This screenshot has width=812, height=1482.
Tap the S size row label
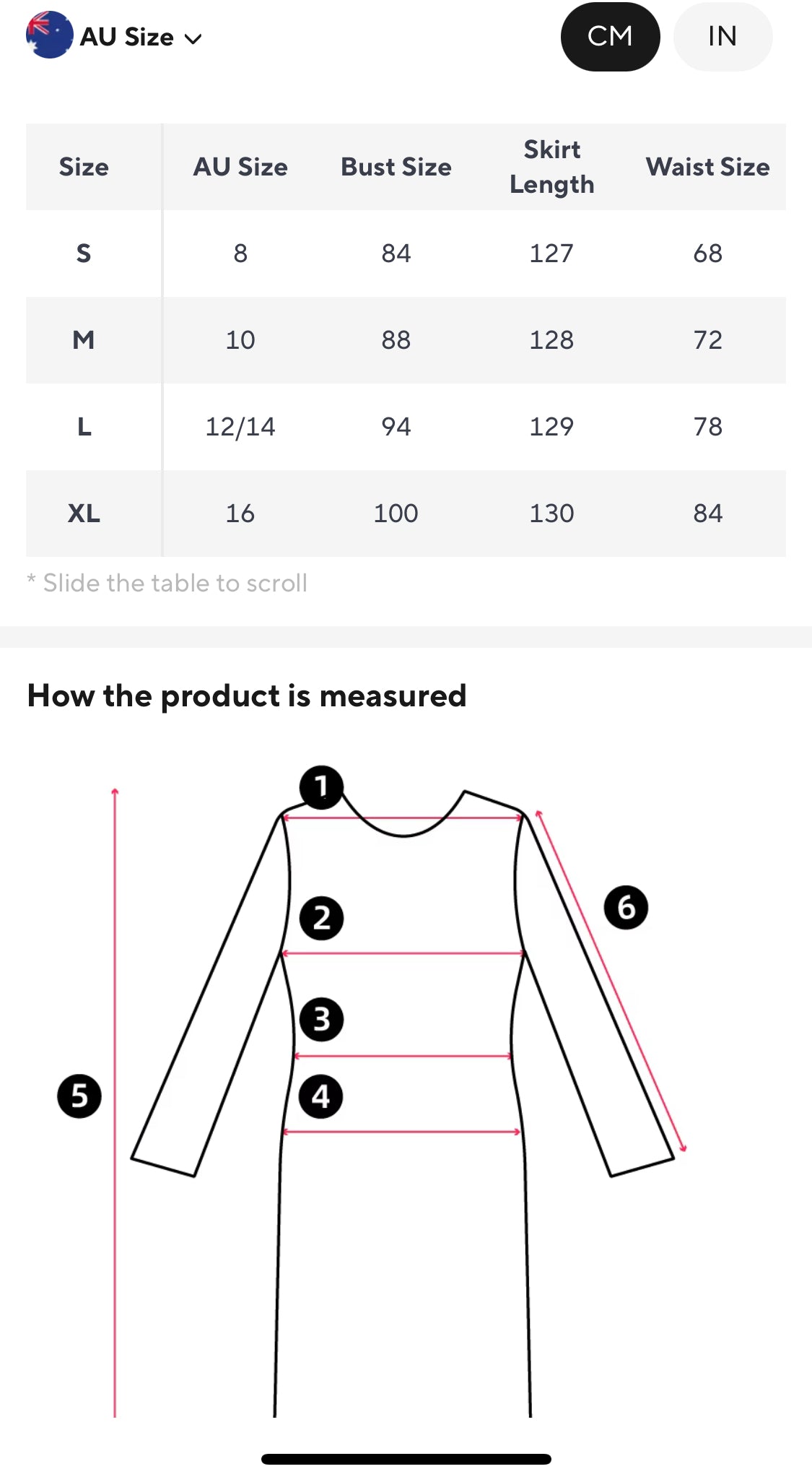[84, 253]
